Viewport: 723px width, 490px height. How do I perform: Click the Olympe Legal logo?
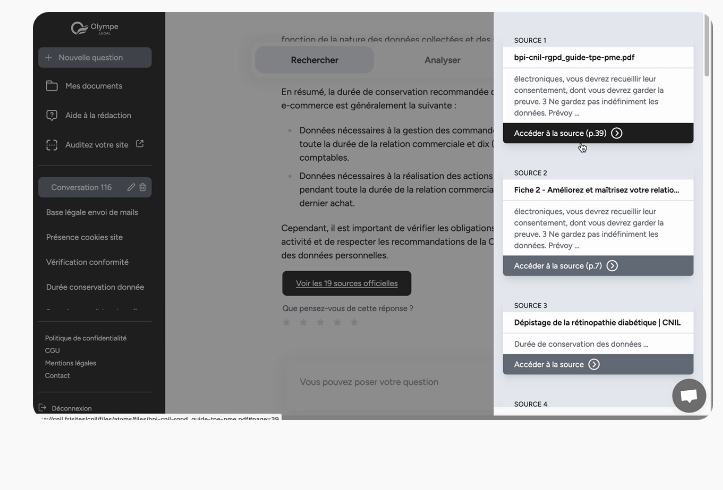point(94,28)
